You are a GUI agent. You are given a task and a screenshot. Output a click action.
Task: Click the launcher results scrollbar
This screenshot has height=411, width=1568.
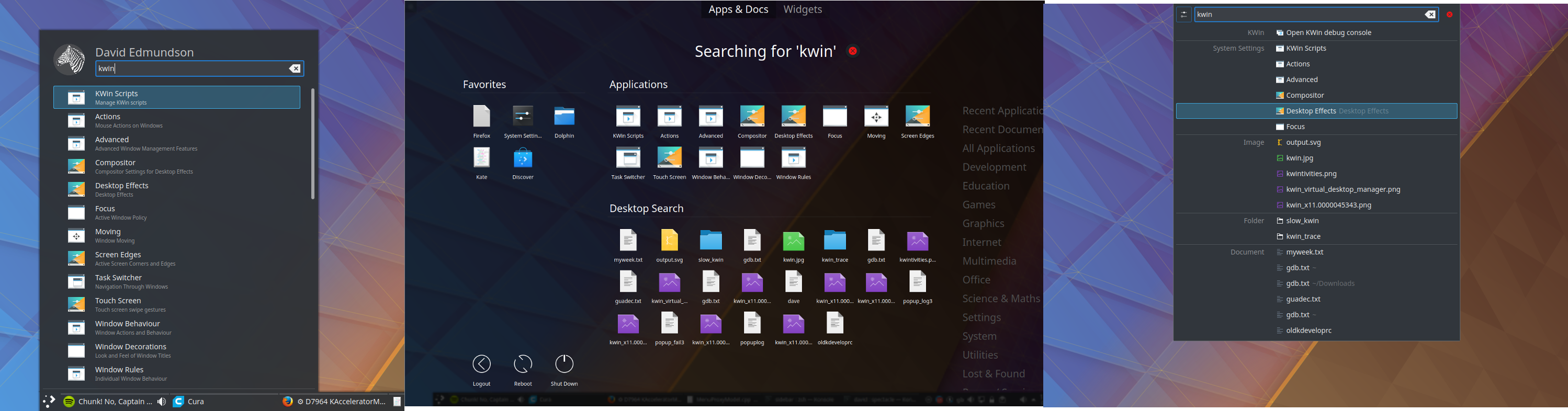313,143
